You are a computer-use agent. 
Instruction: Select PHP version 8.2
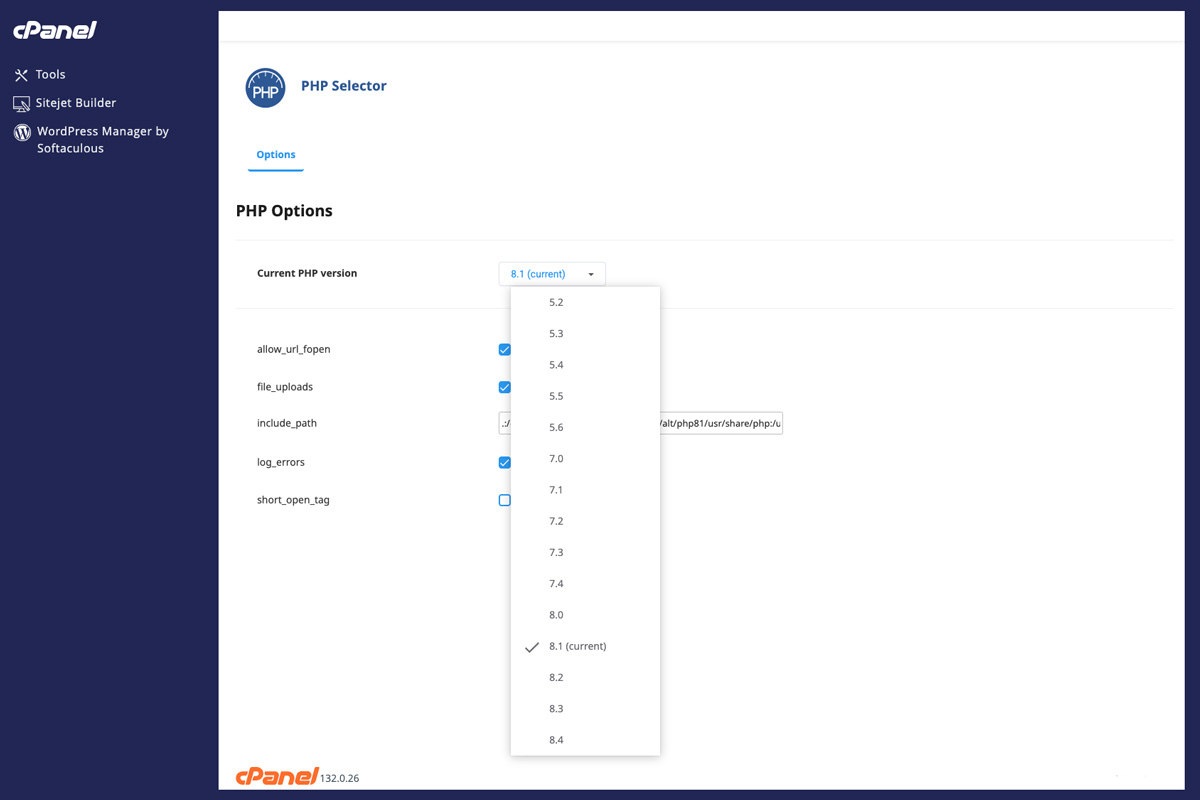(585, 677)
